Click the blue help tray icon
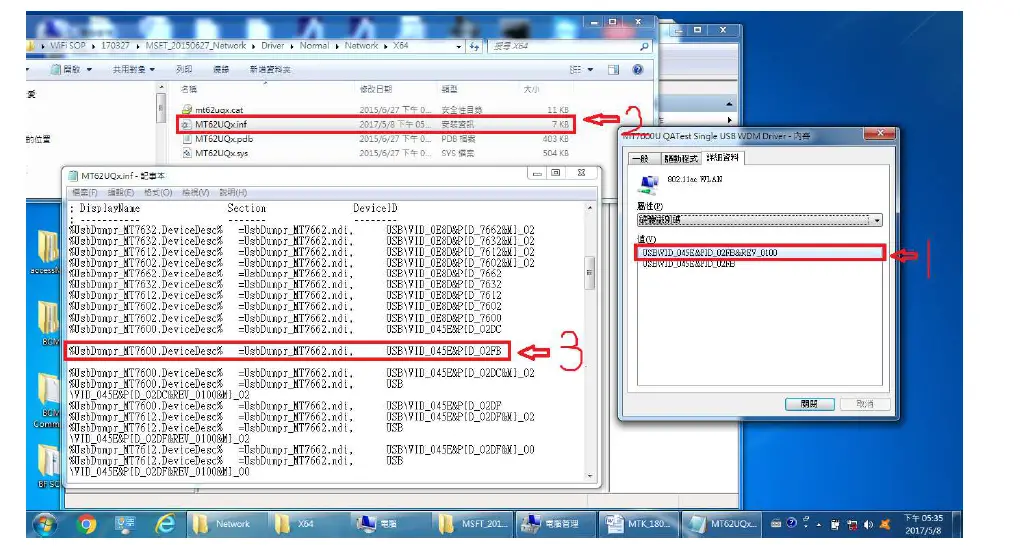Screen dimensions: 1020x550 pos(791,523)
